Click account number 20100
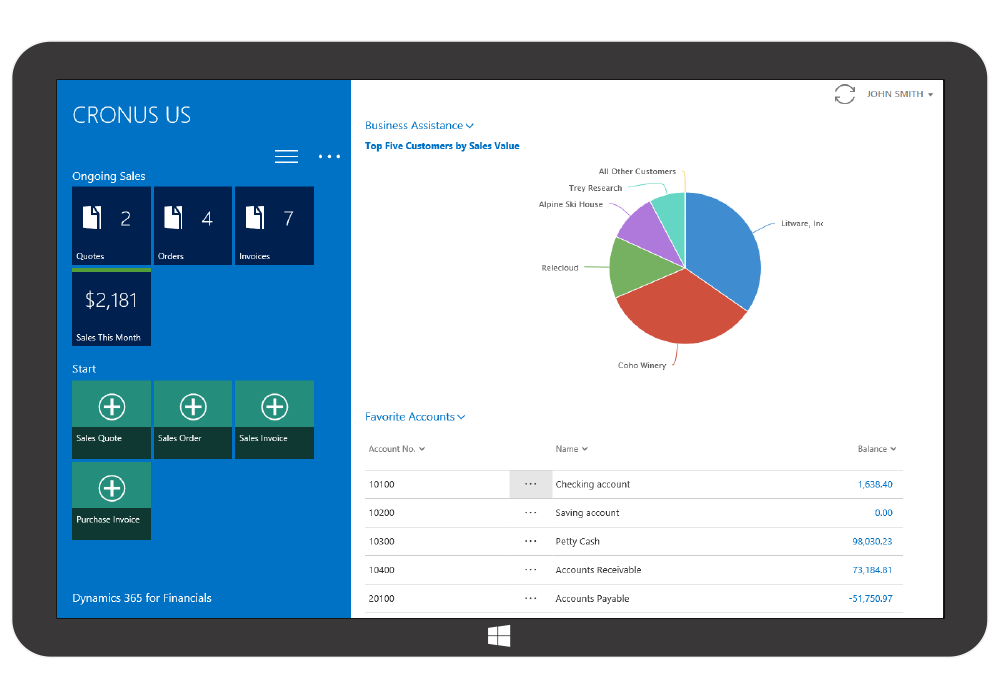This screenshot has height=700, width=1000. click(381, 599)
